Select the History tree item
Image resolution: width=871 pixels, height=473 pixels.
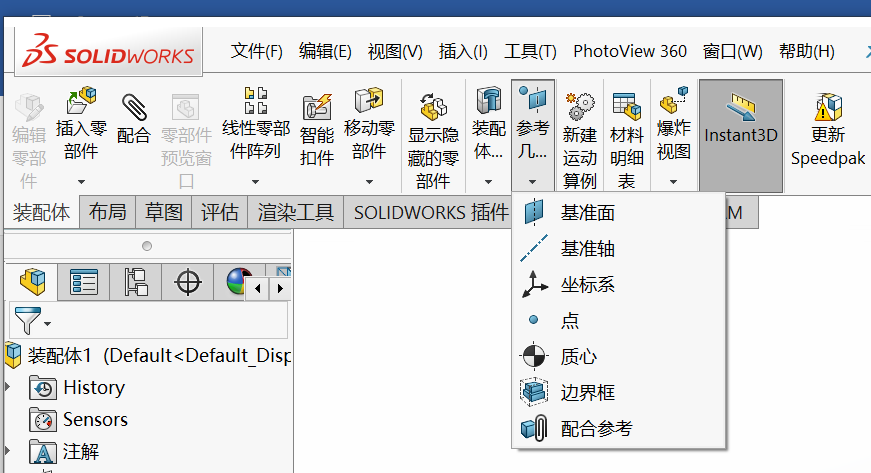[77, 388]
